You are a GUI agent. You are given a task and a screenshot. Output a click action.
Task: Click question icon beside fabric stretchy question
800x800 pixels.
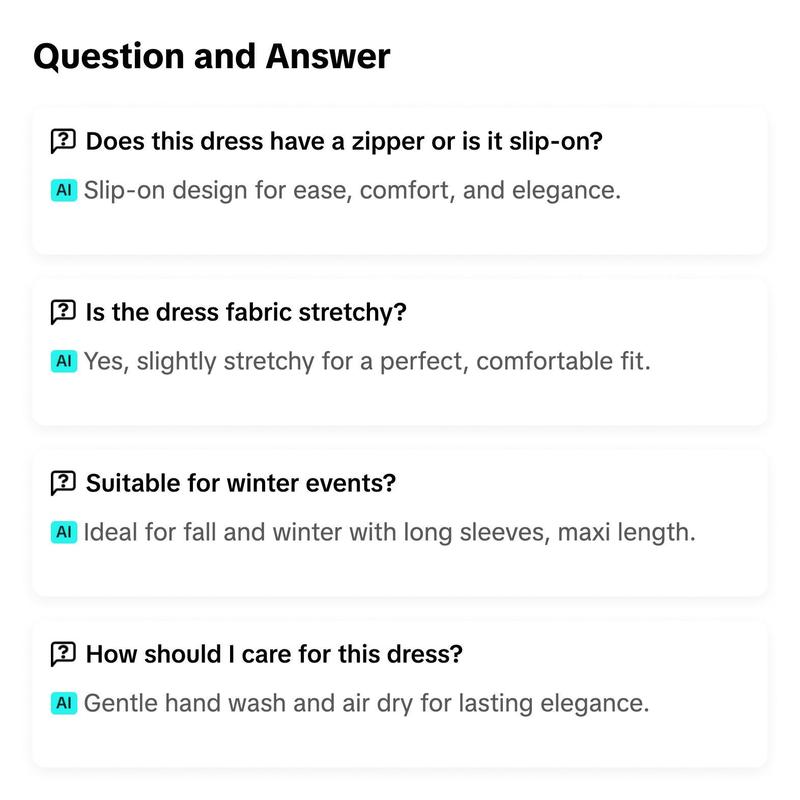tap(63, 312)
